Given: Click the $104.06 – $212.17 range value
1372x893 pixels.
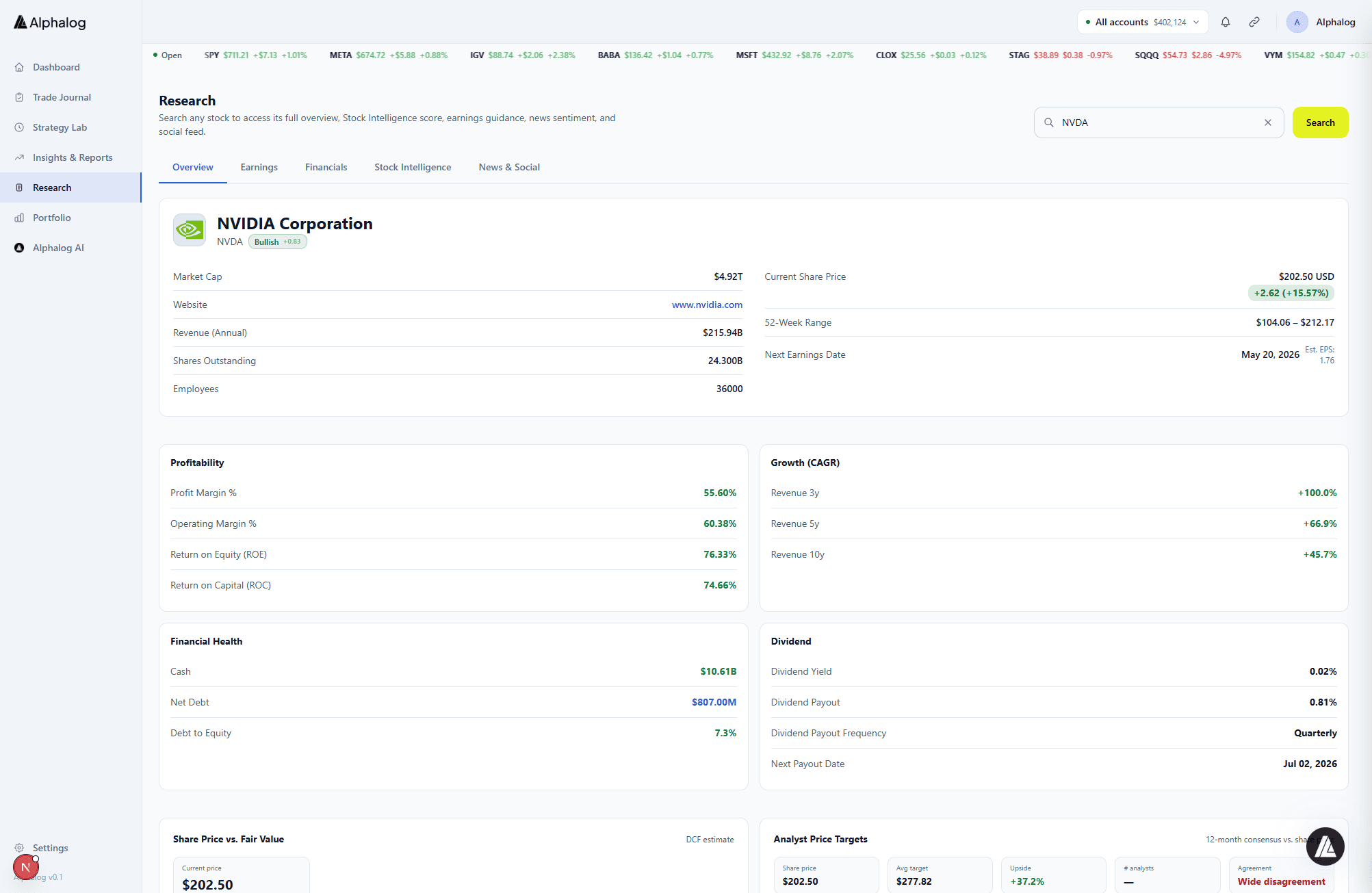Looking at the screenshot, I should (1295, 322).
